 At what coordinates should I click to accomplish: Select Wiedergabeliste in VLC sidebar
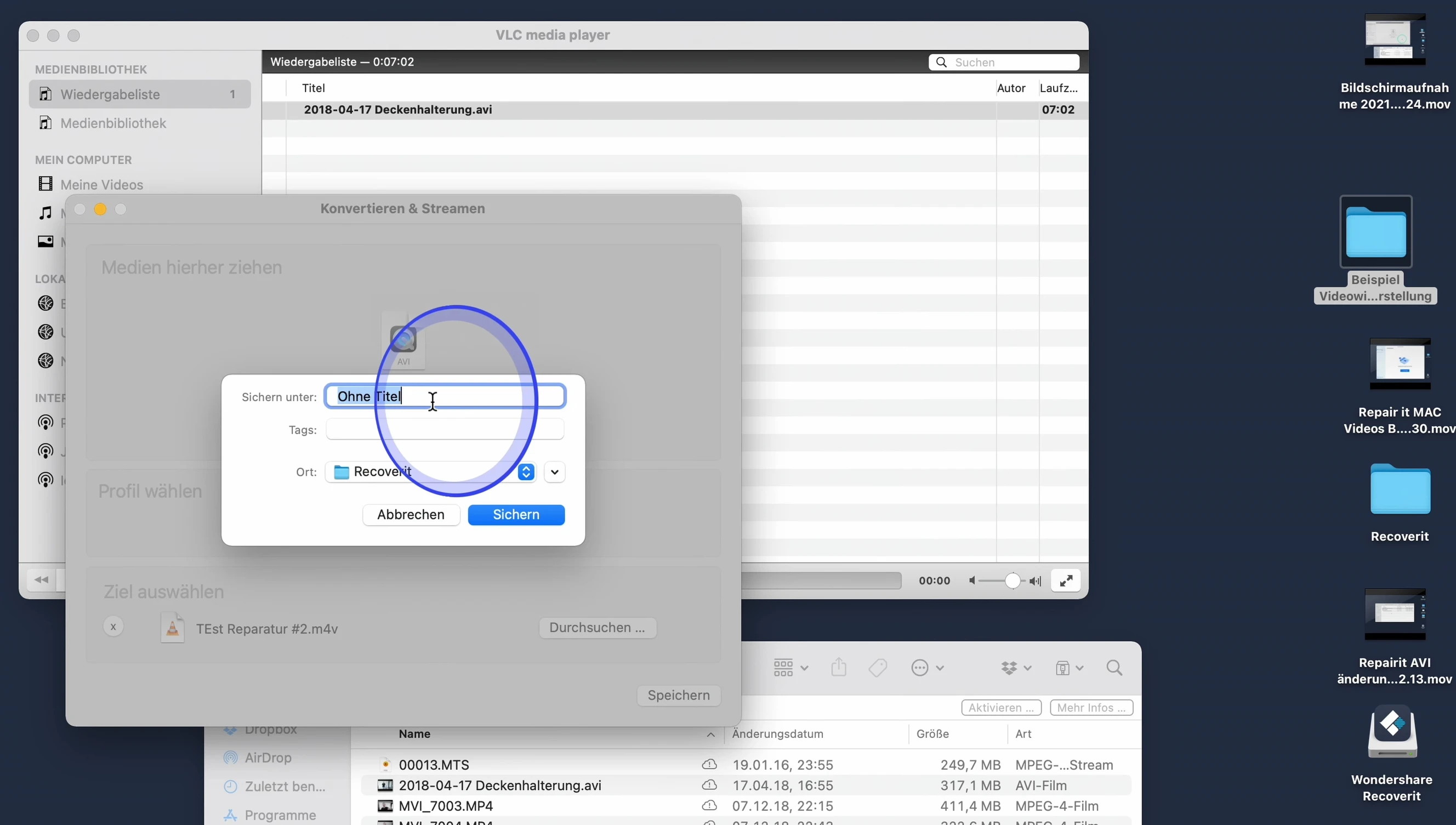pos(139,94)
